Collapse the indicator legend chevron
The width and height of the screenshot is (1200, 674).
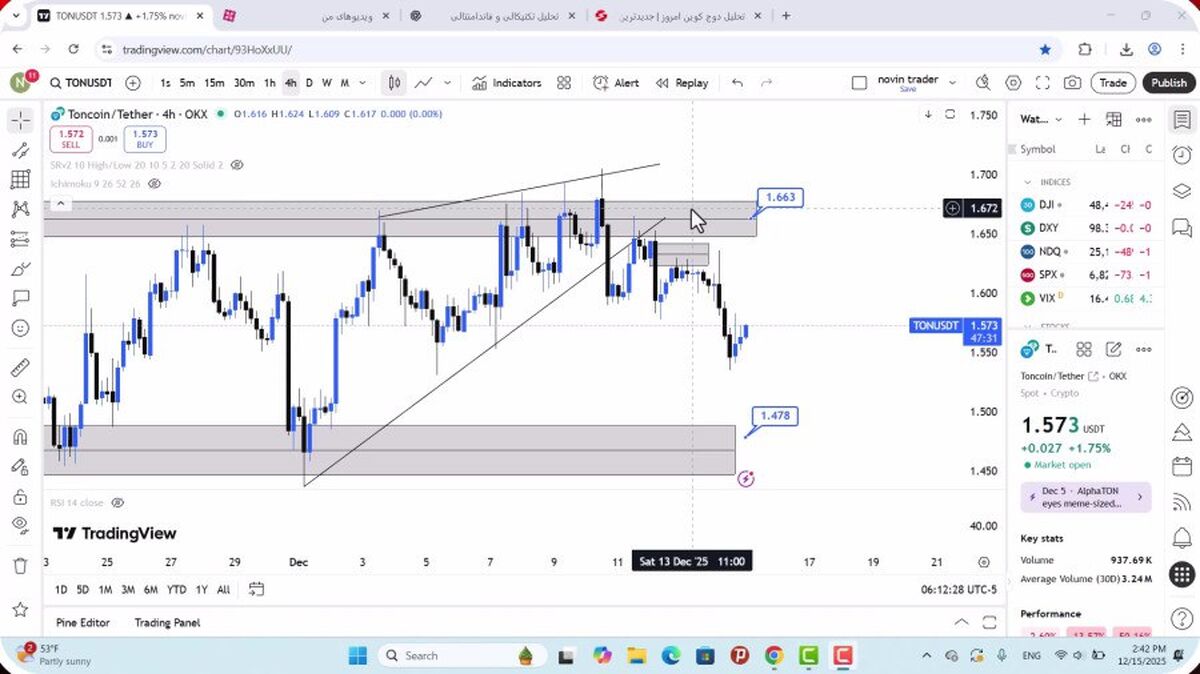[60, 204]
